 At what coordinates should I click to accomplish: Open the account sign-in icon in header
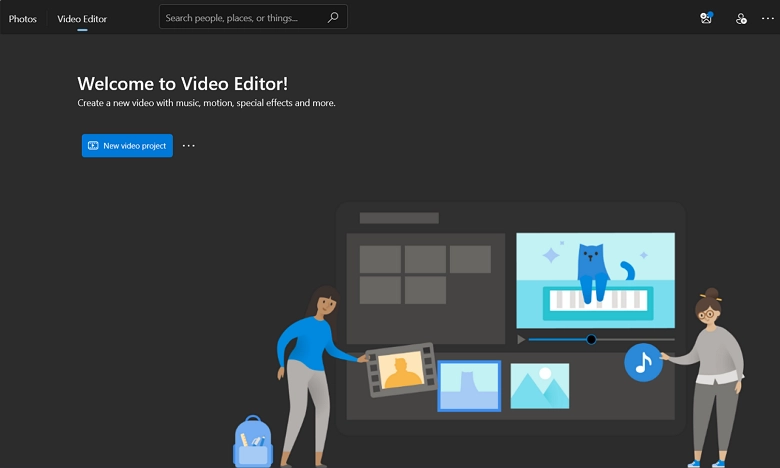pos(741,19)
